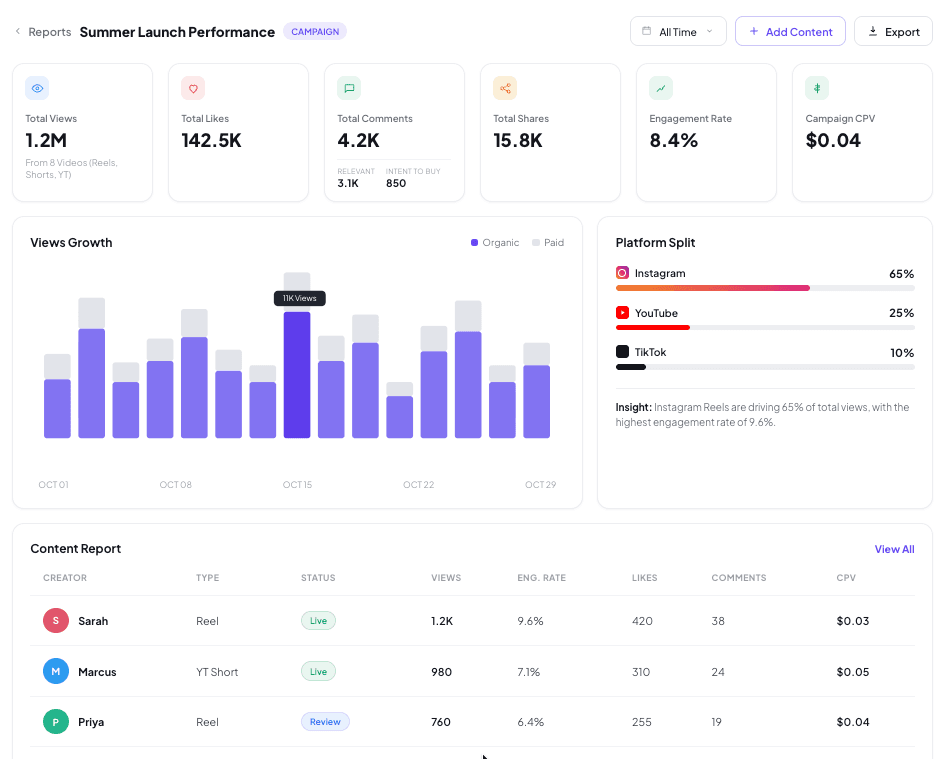Click the Live status badge for Sarah
The height and width of the screenshot is (759, 943).
click(319, 621)
